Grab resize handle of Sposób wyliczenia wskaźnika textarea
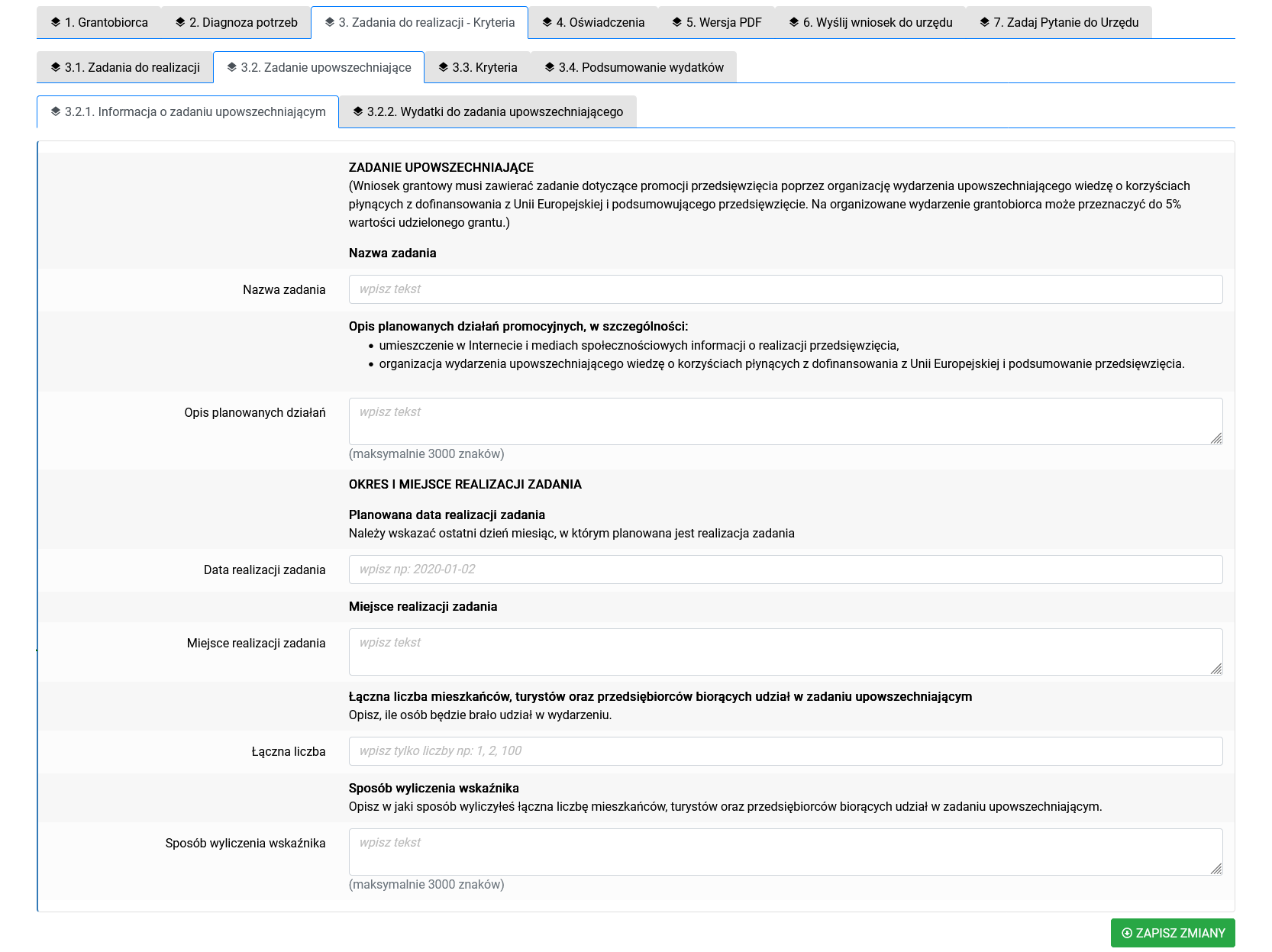 [x=1216, y=868]
